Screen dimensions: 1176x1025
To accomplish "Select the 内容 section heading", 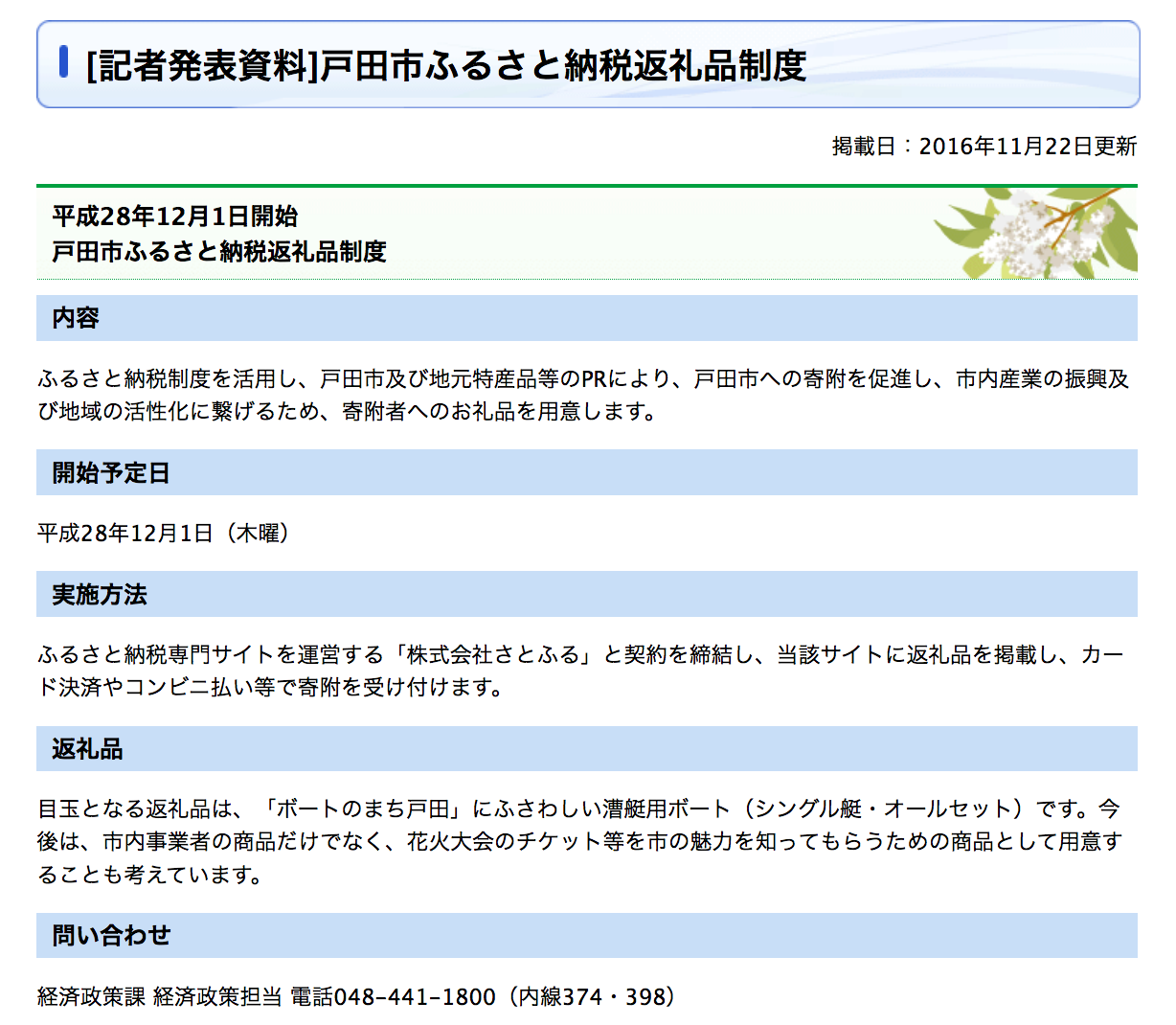I will (x=587, y=318).
